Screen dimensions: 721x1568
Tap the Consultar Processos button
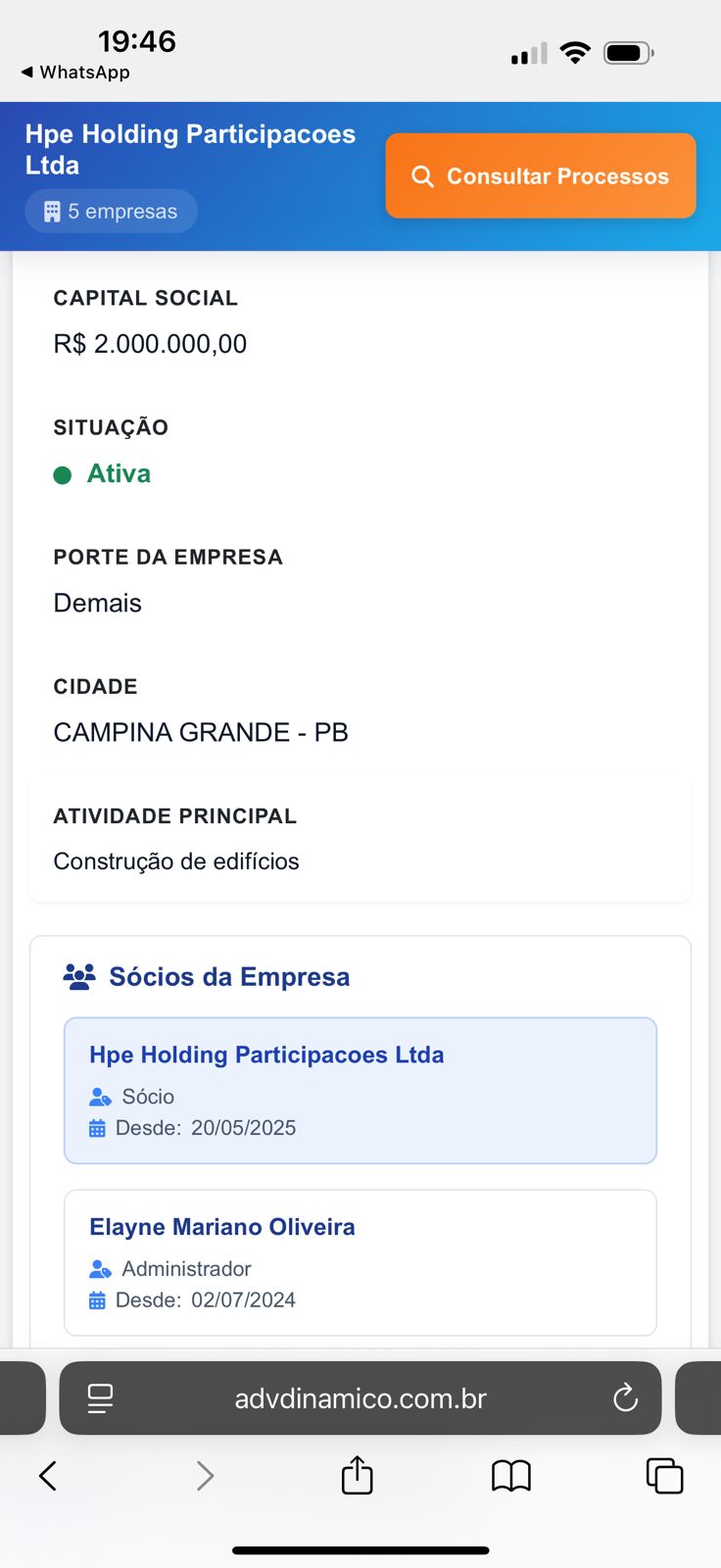541,176
